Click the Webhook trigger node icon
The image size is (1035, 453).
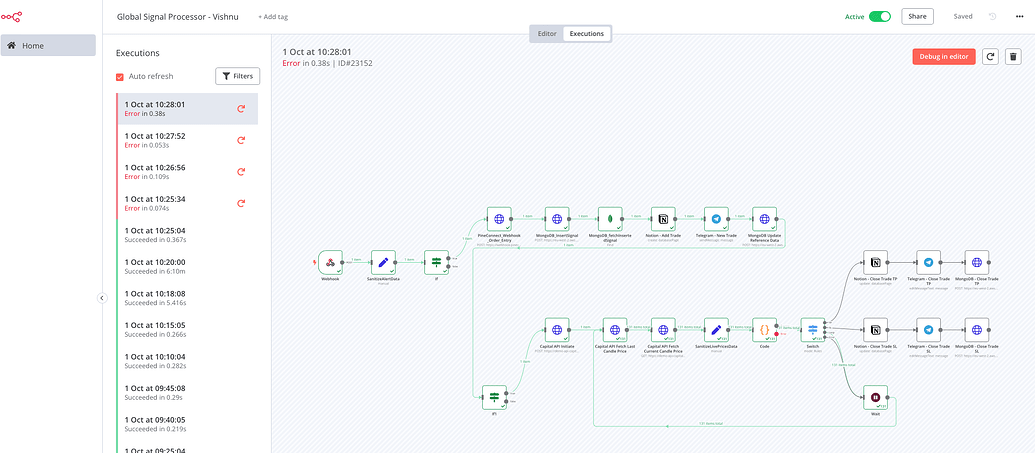pyautogui.click(x=330, y=263)
